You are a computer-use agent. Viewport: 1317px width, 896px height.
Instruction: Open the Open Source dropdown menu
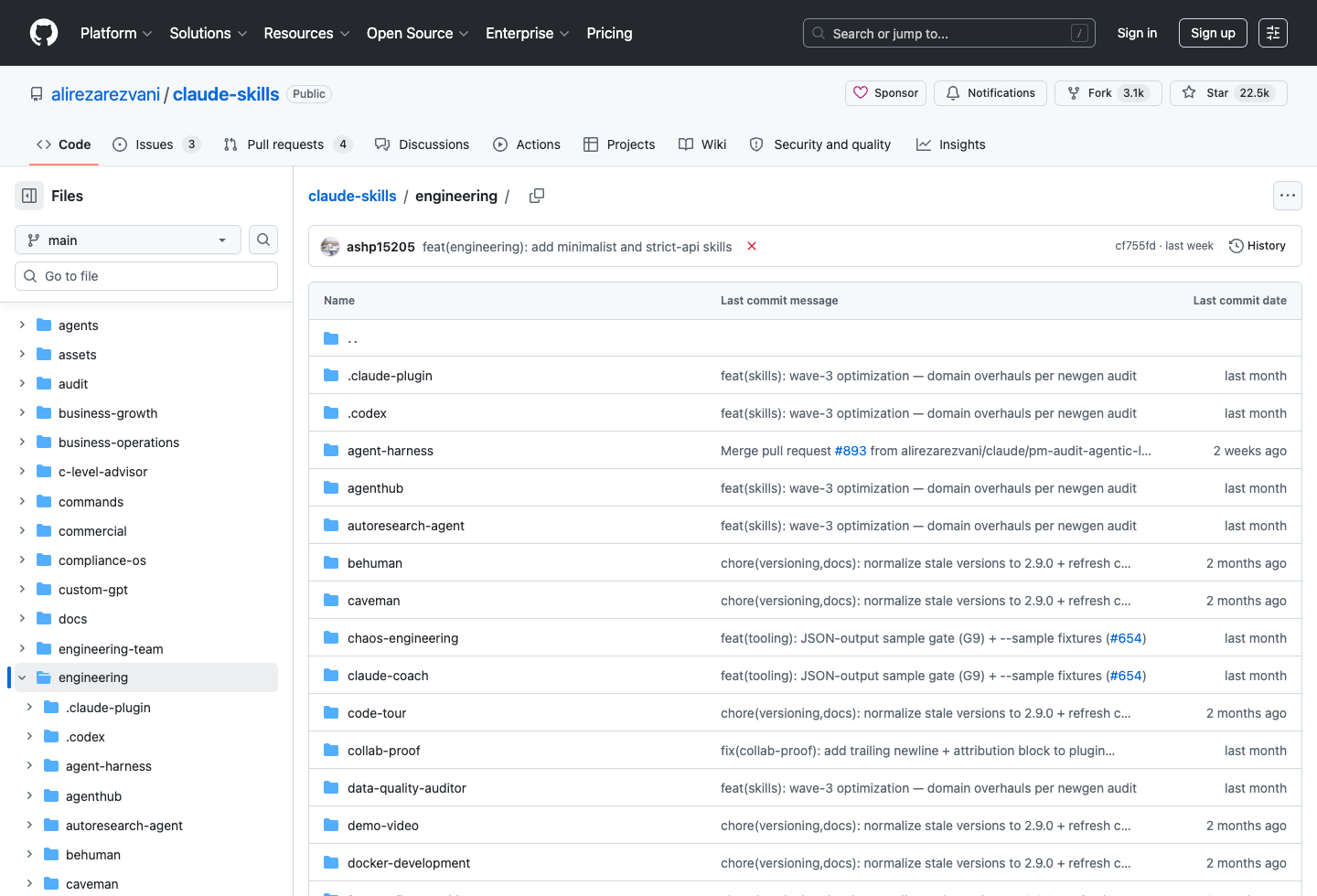pyautogui.click(x=418, y=33)
